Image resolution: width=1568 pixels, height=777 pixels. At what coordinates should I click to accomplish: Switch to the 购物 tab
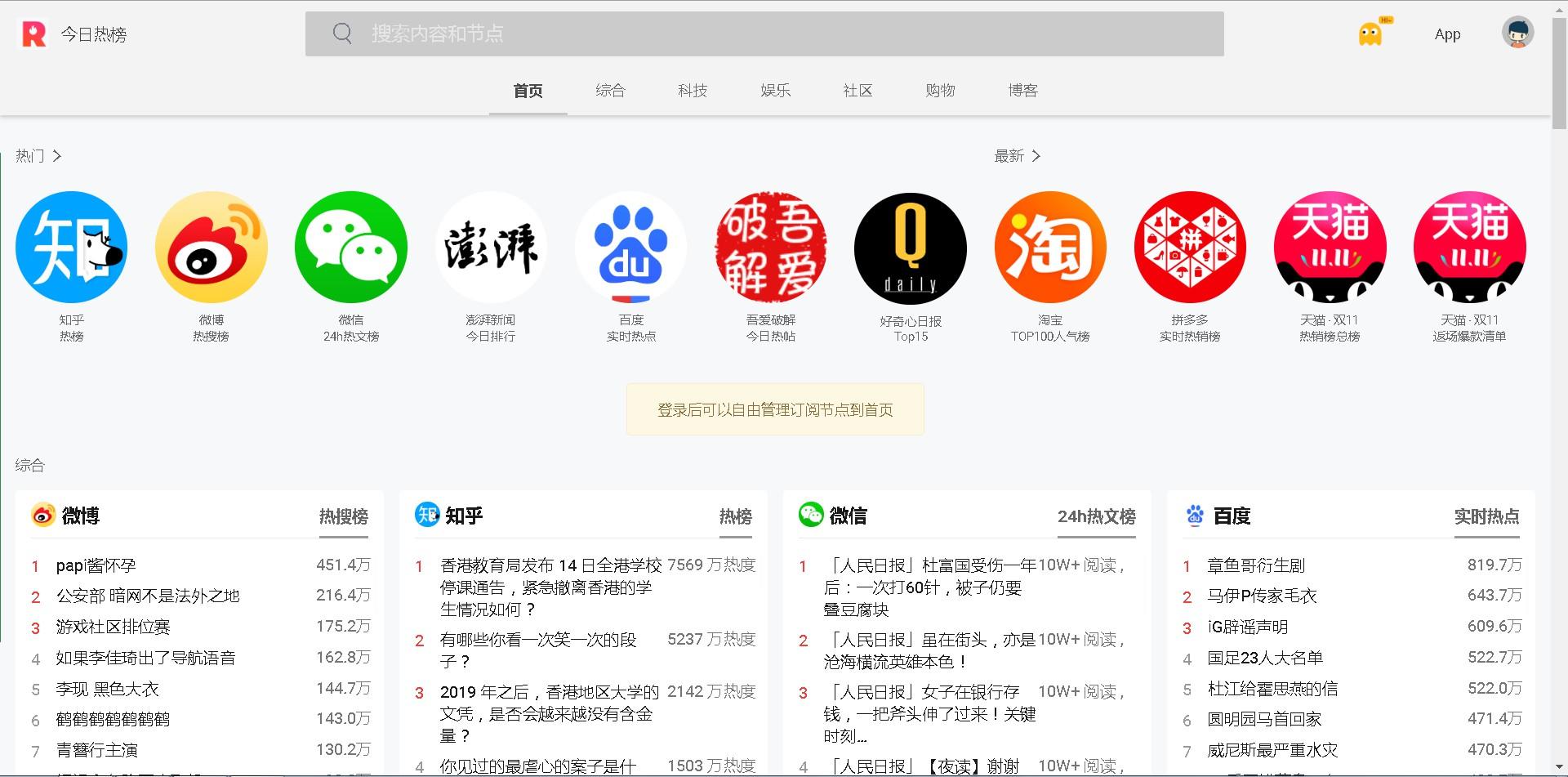pyautogui.click(x=940, y=91)
